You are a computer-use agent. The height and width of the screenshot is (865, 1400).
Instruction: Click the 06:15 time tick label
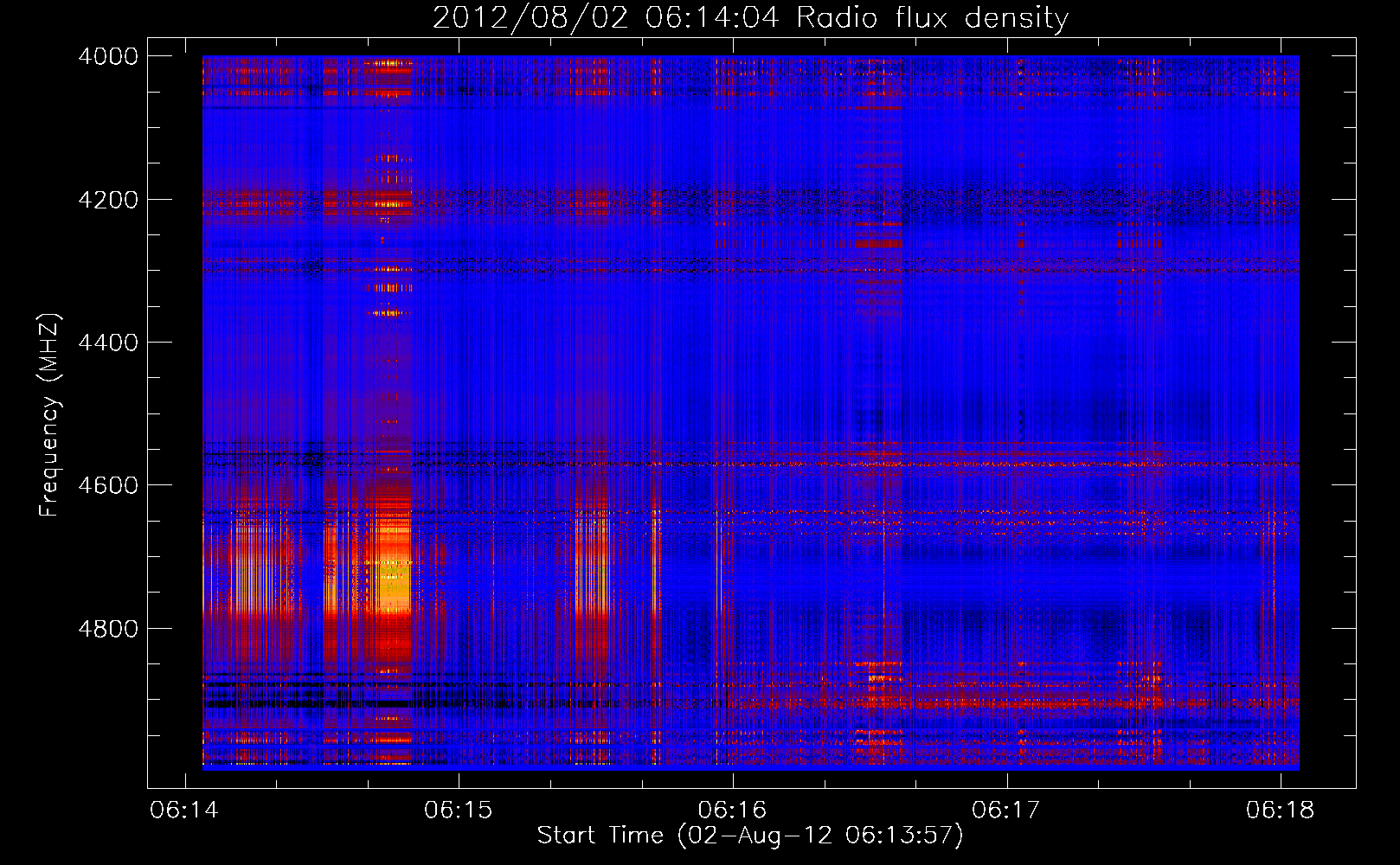[459, 810]
